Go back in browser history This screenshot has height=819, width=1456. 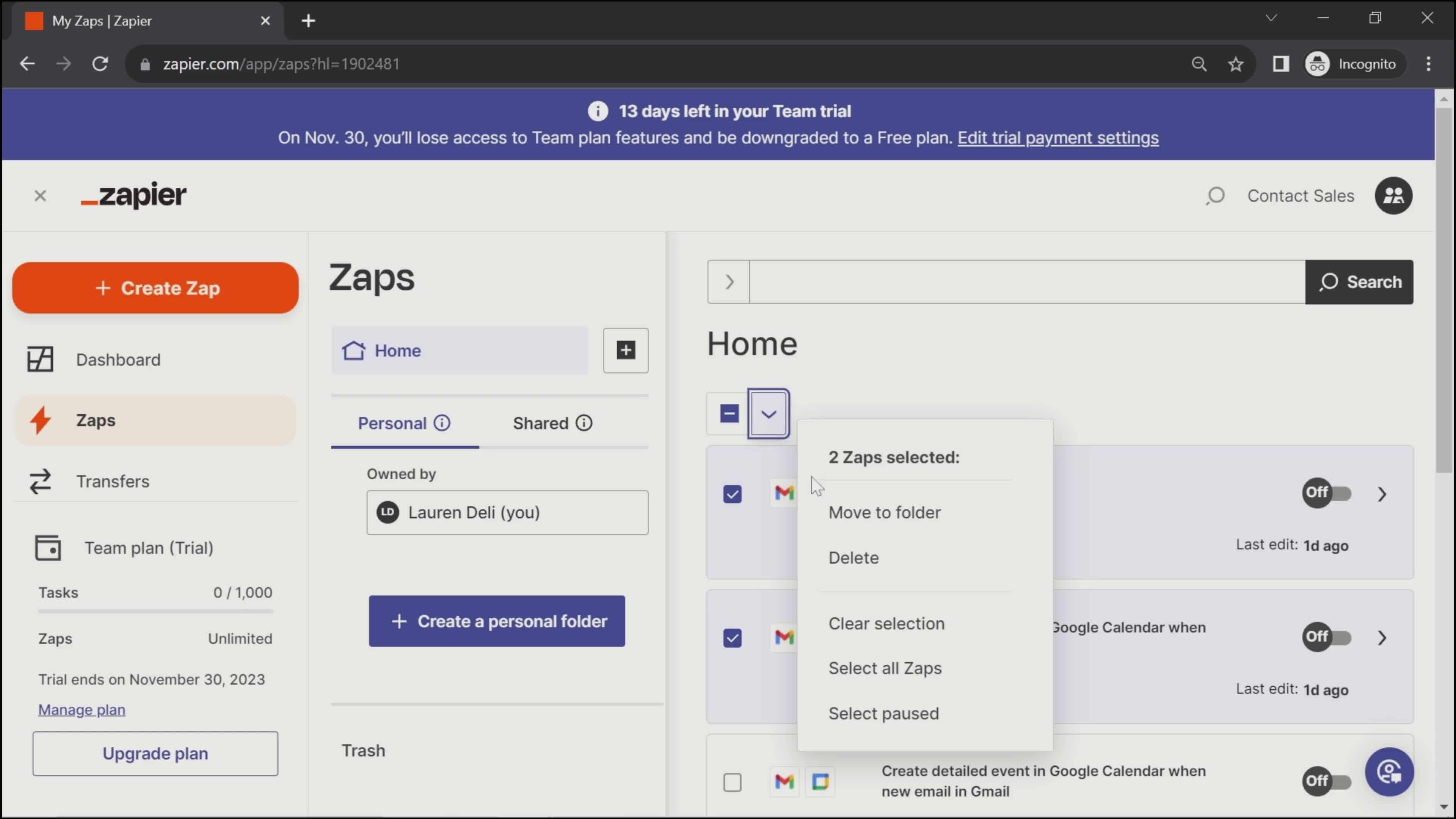[27, 64]
